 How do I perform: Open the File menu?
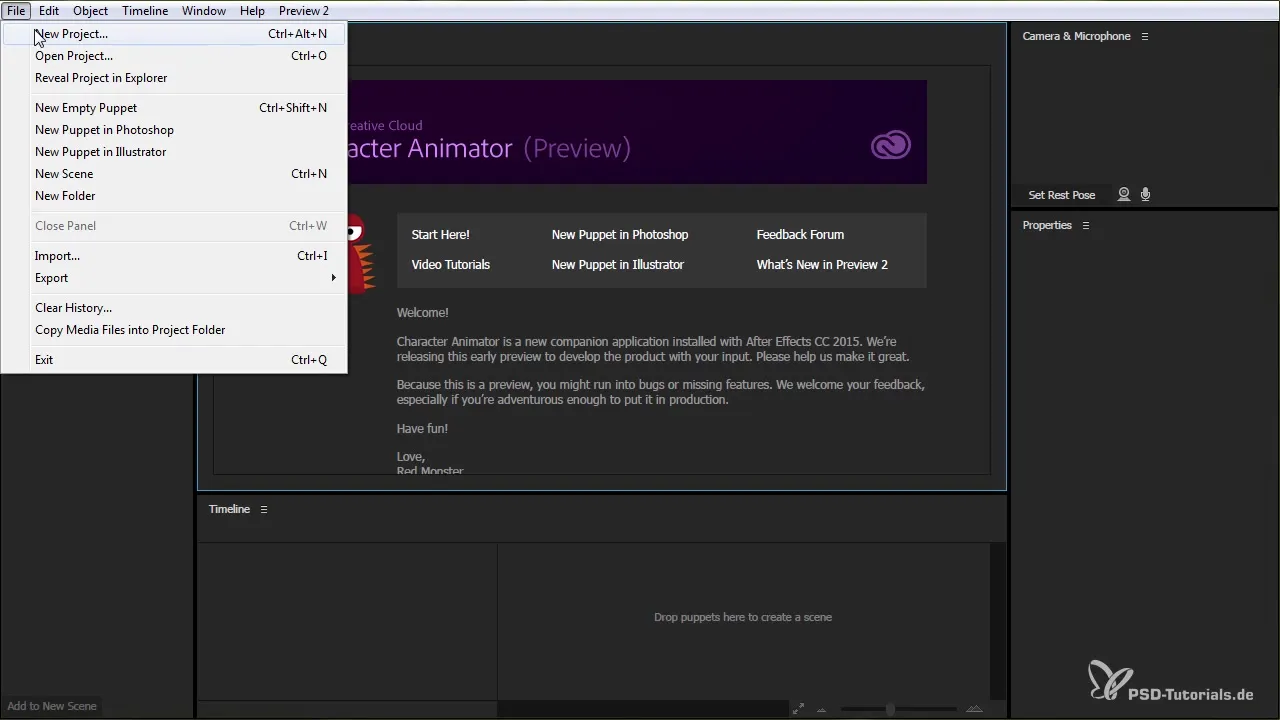(x=16, y=11)
